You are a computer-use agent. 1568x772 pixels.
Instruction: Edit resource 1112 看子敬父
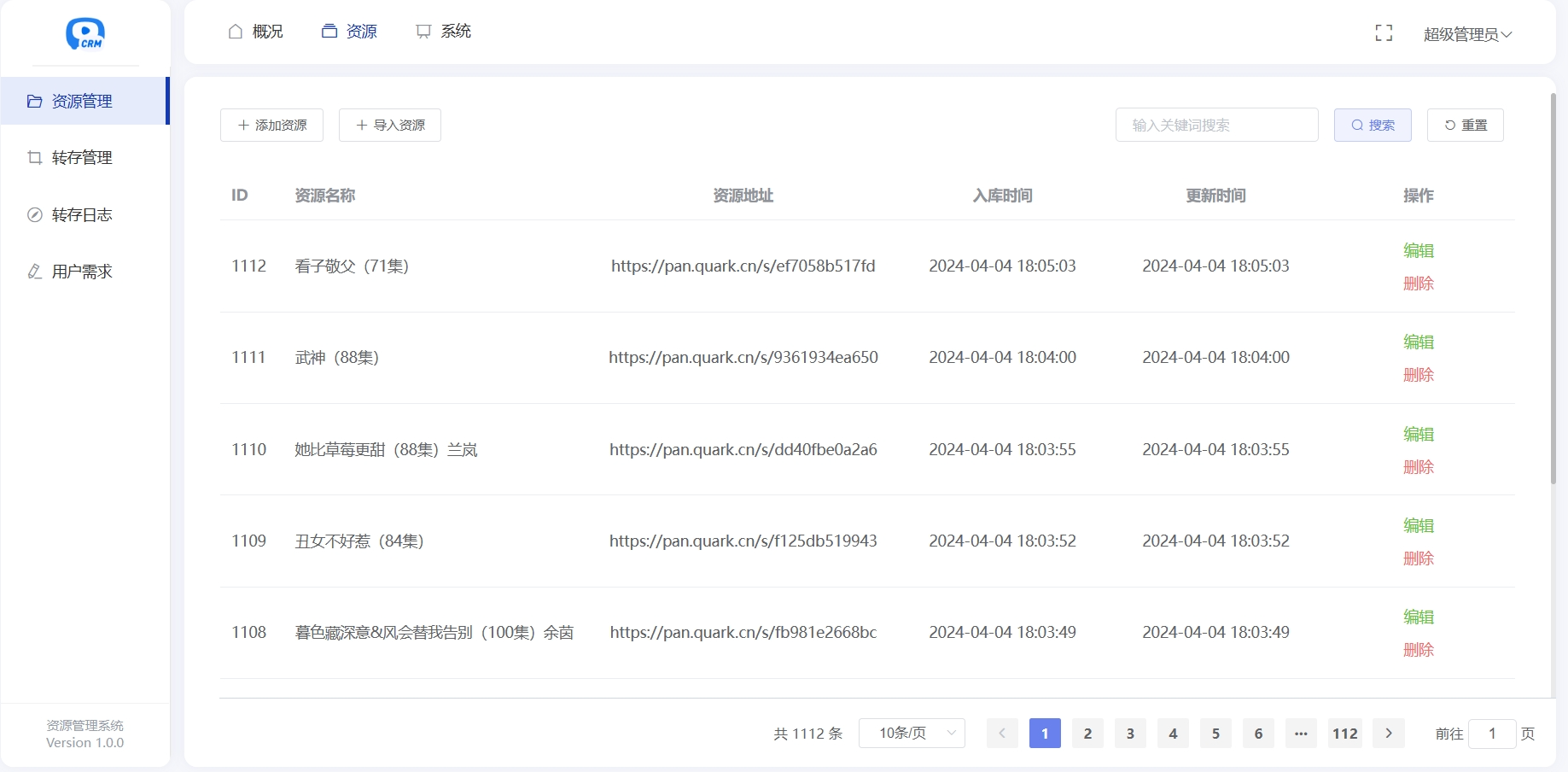click(1419, 250)
